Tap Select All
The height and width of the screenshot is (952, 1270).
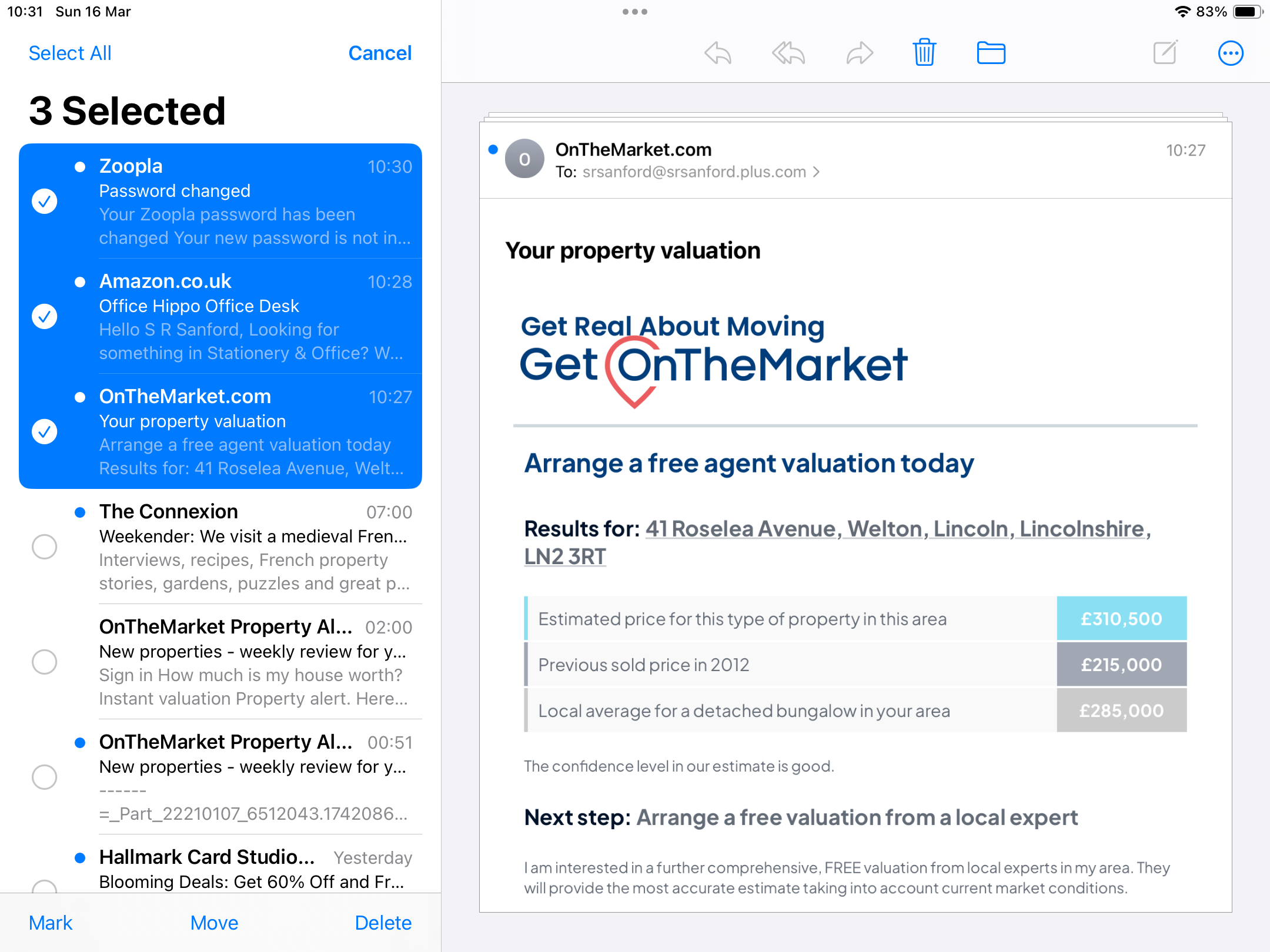(x=70, y=53)
